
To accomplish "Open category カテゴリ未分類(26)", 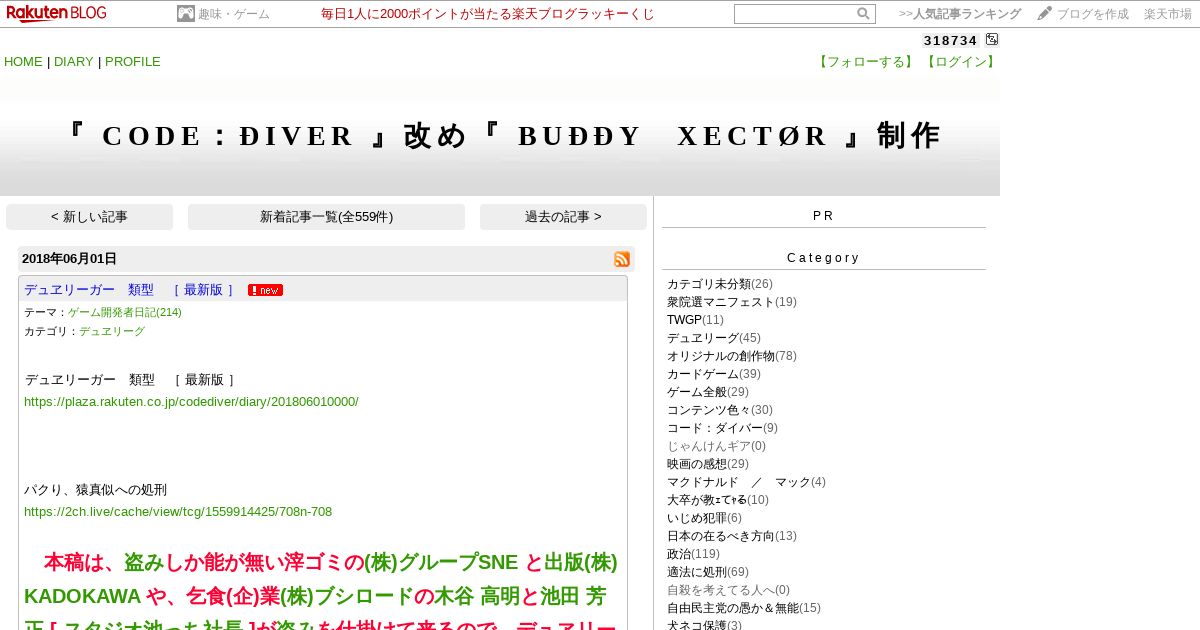I will point(720,284).
